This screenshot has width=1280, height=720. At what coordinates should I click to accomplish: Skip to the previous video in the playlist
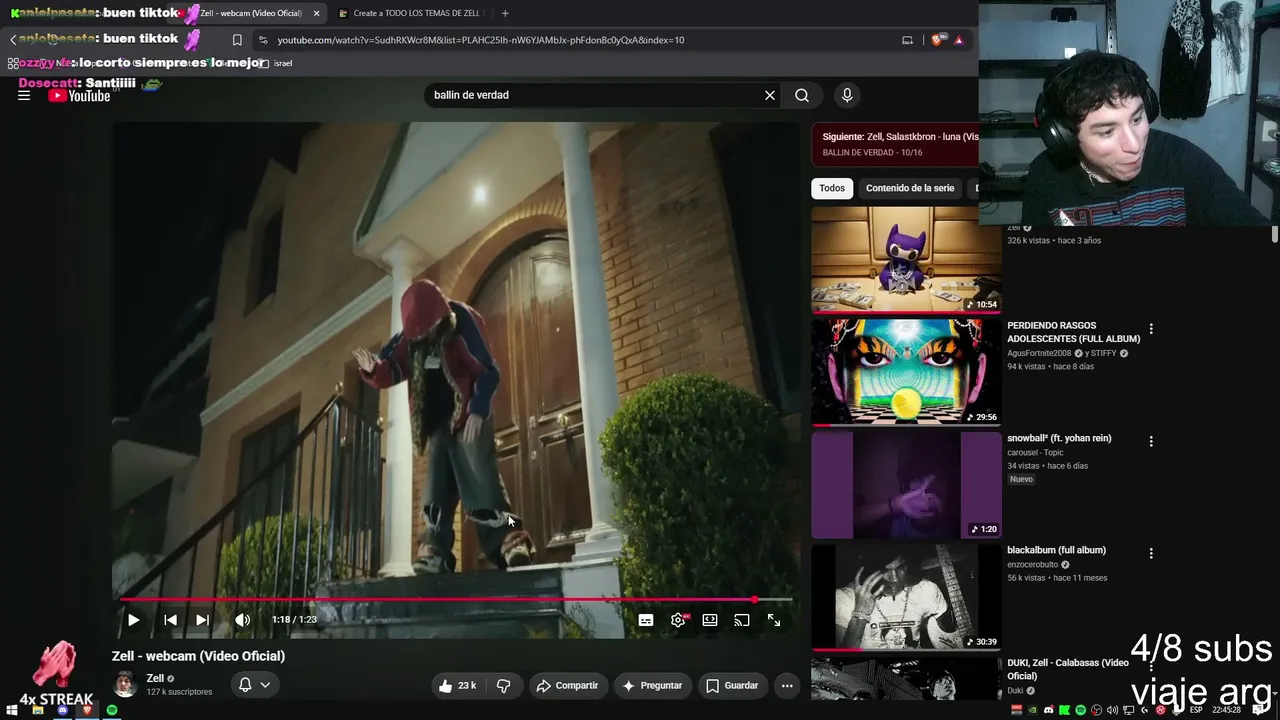170,620
